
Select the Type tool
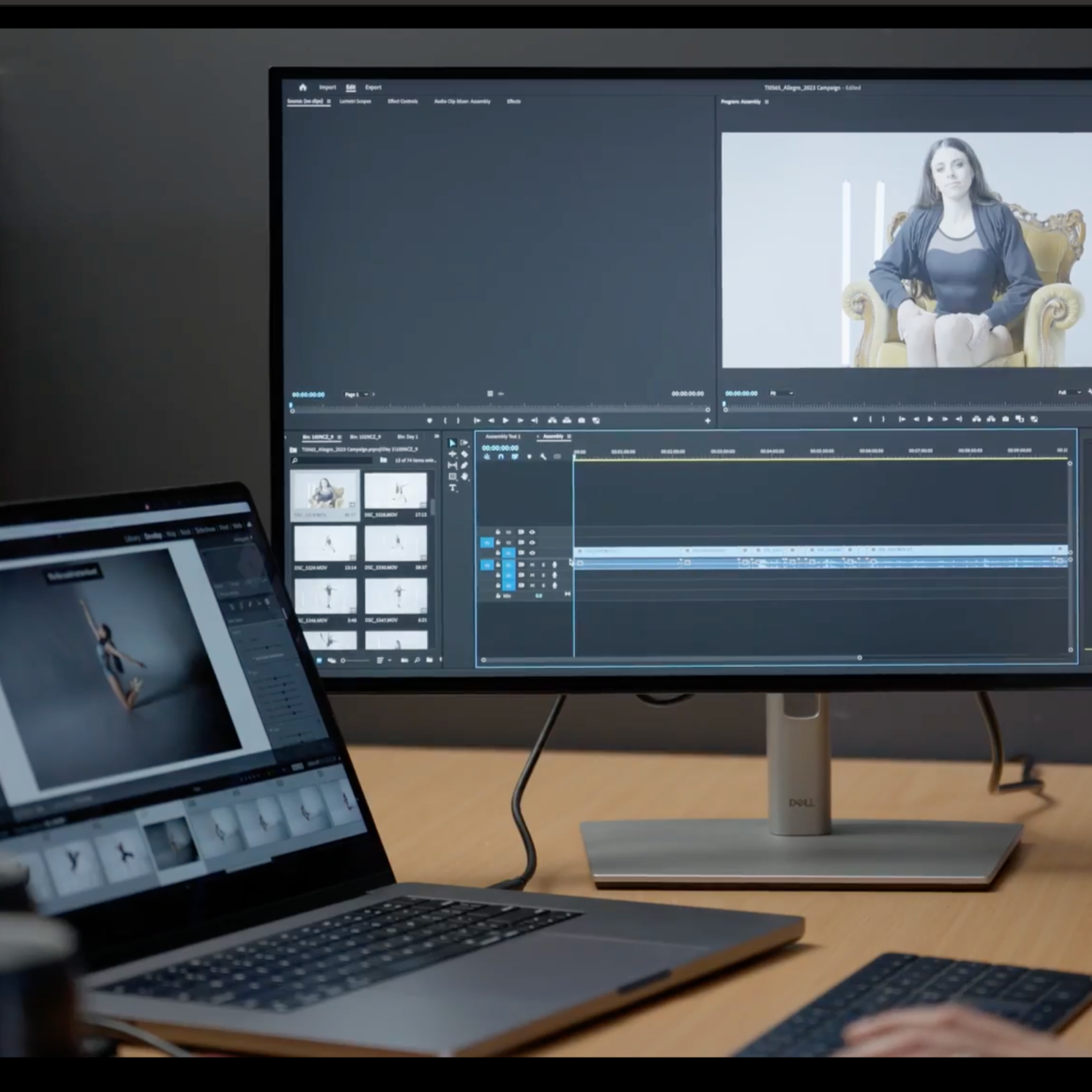click(x=452, y=488)
